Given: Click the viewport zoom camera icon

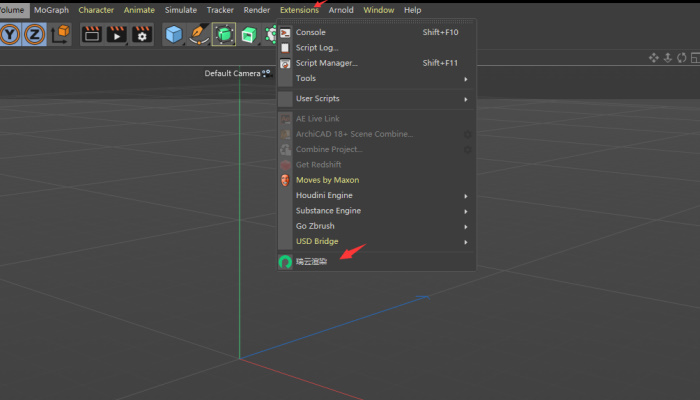Looking at the screenshot, I should [670, 58].
